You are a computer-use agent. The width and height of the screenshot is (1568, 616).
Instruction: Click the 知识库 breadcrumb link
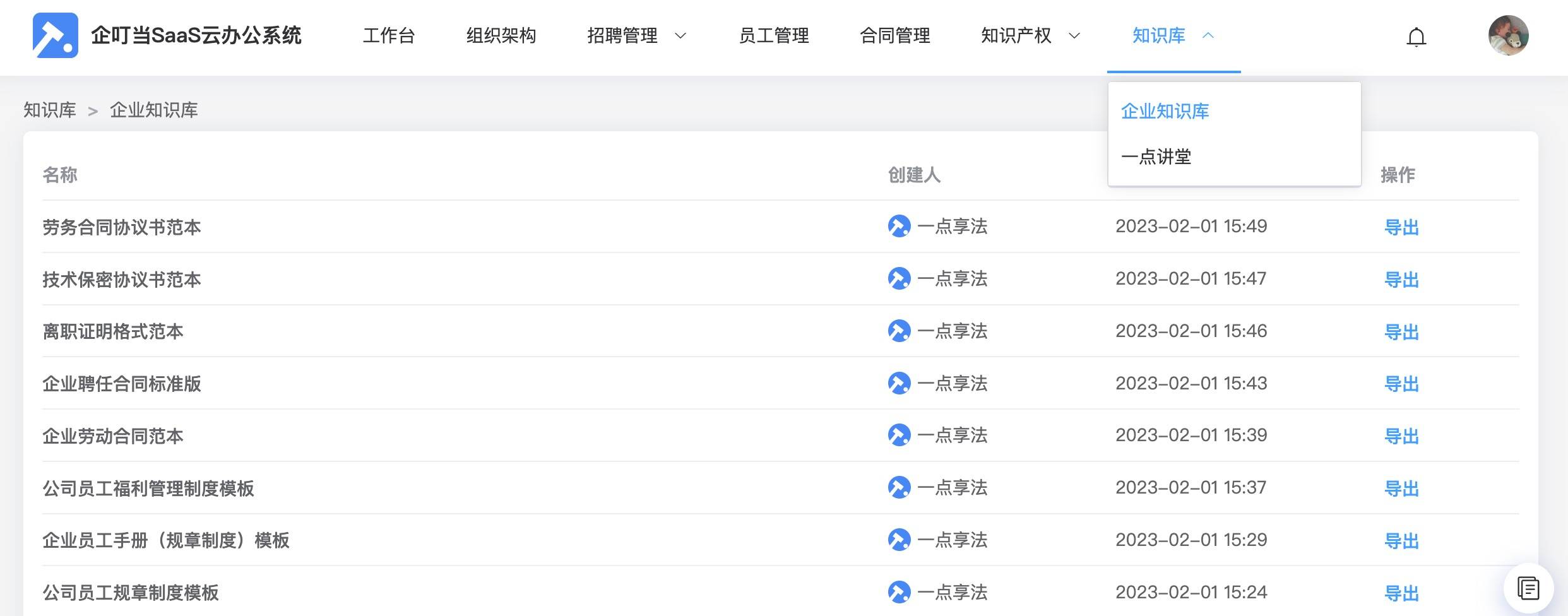pyautogui.click(x=50, y=110)
